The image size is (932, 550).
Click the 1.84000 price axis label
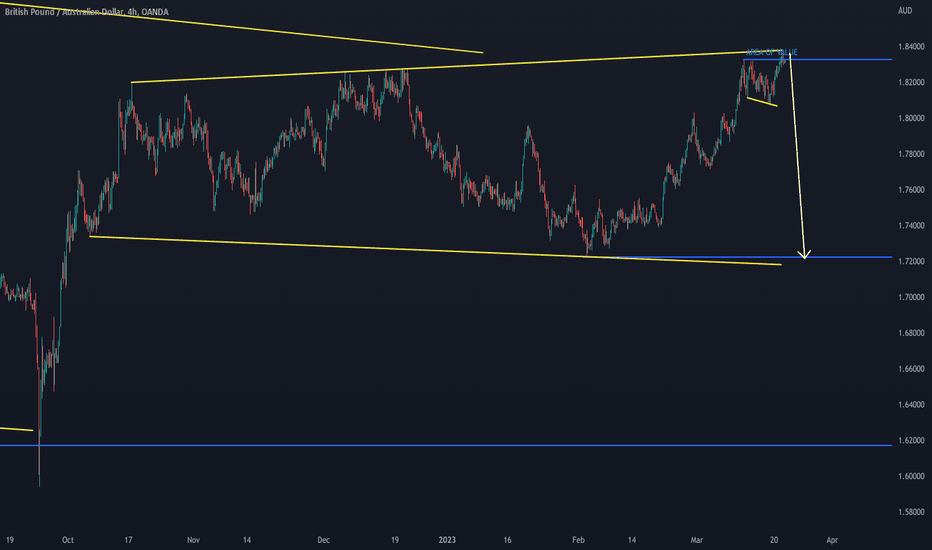coord(911,46)
